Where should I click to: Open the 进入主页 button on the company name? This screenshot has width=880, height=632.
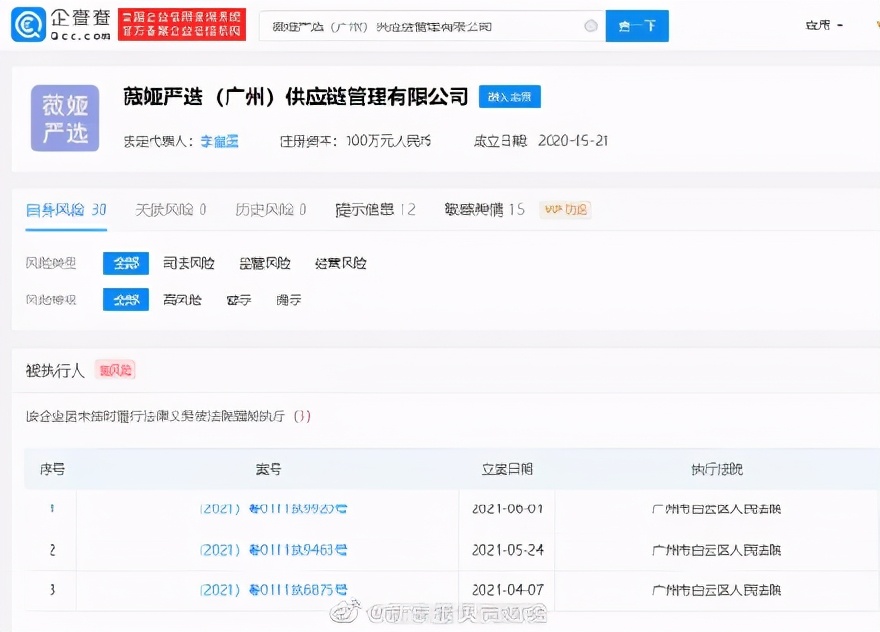509,97
